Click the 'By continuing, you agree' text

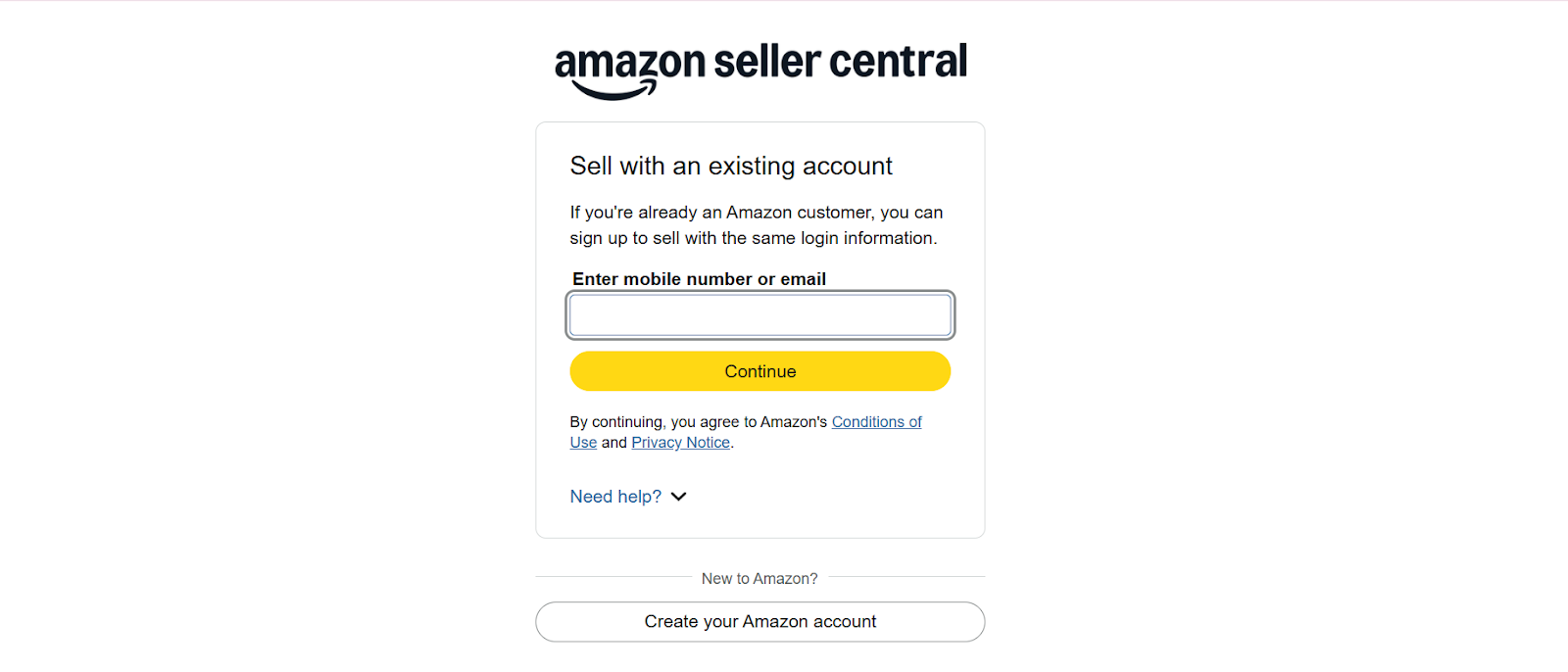tap(698, 422)
